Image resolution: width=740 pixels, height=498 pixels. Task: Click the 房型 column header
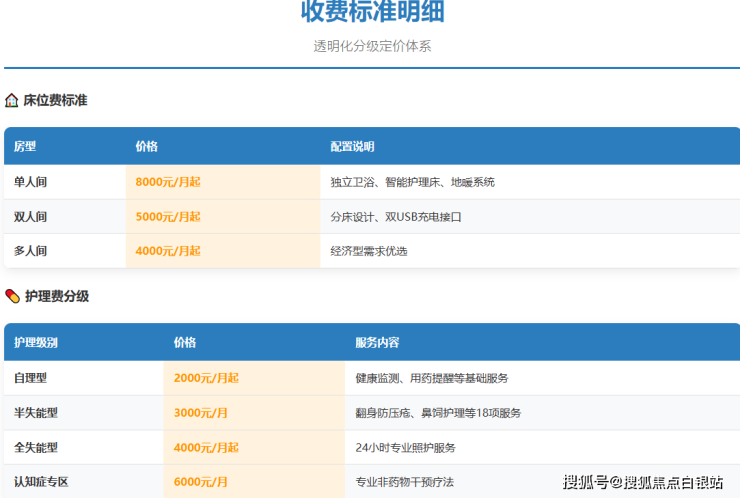25,147
